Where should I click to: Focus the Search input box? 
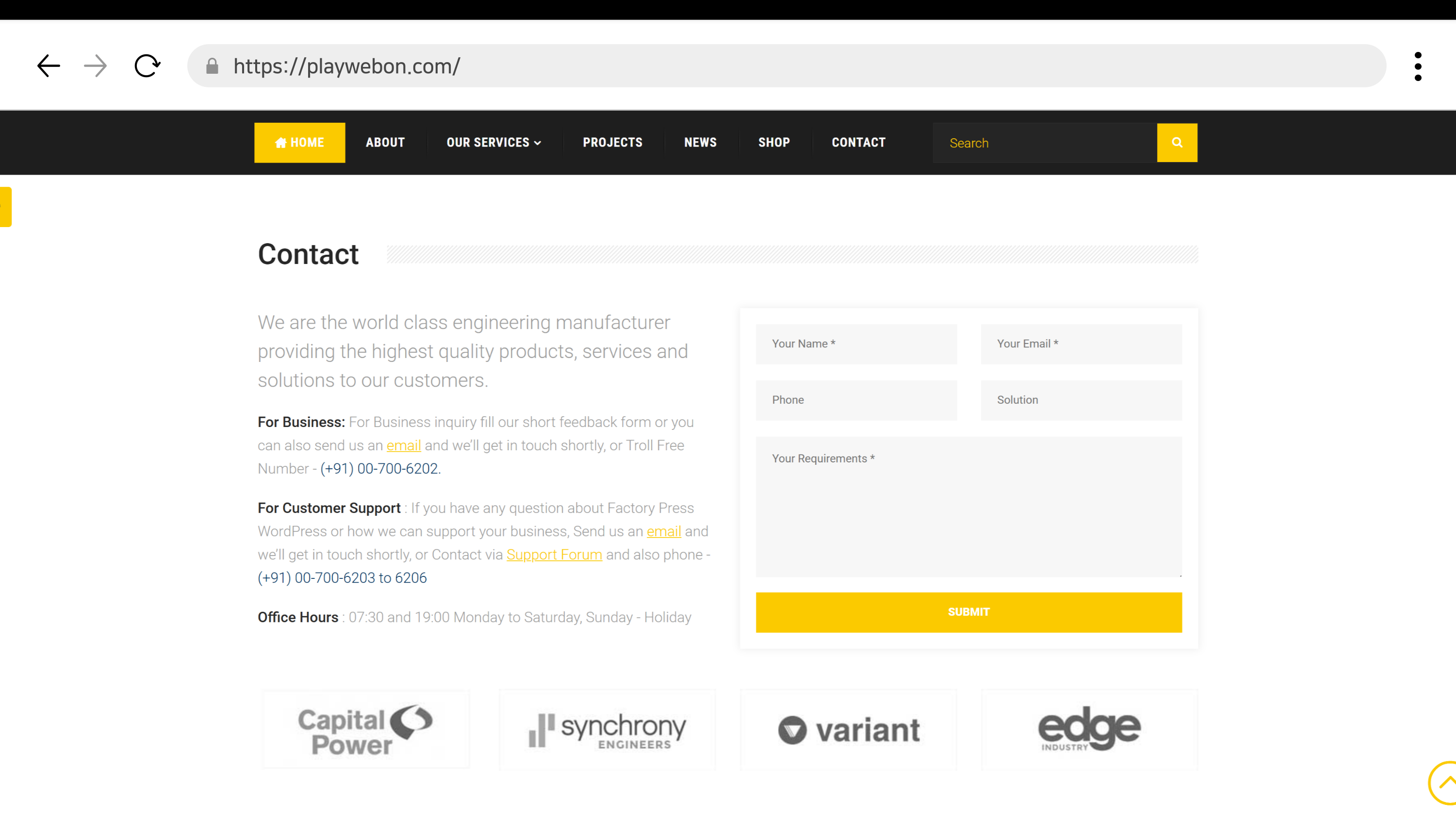(x=1045, y=143)
